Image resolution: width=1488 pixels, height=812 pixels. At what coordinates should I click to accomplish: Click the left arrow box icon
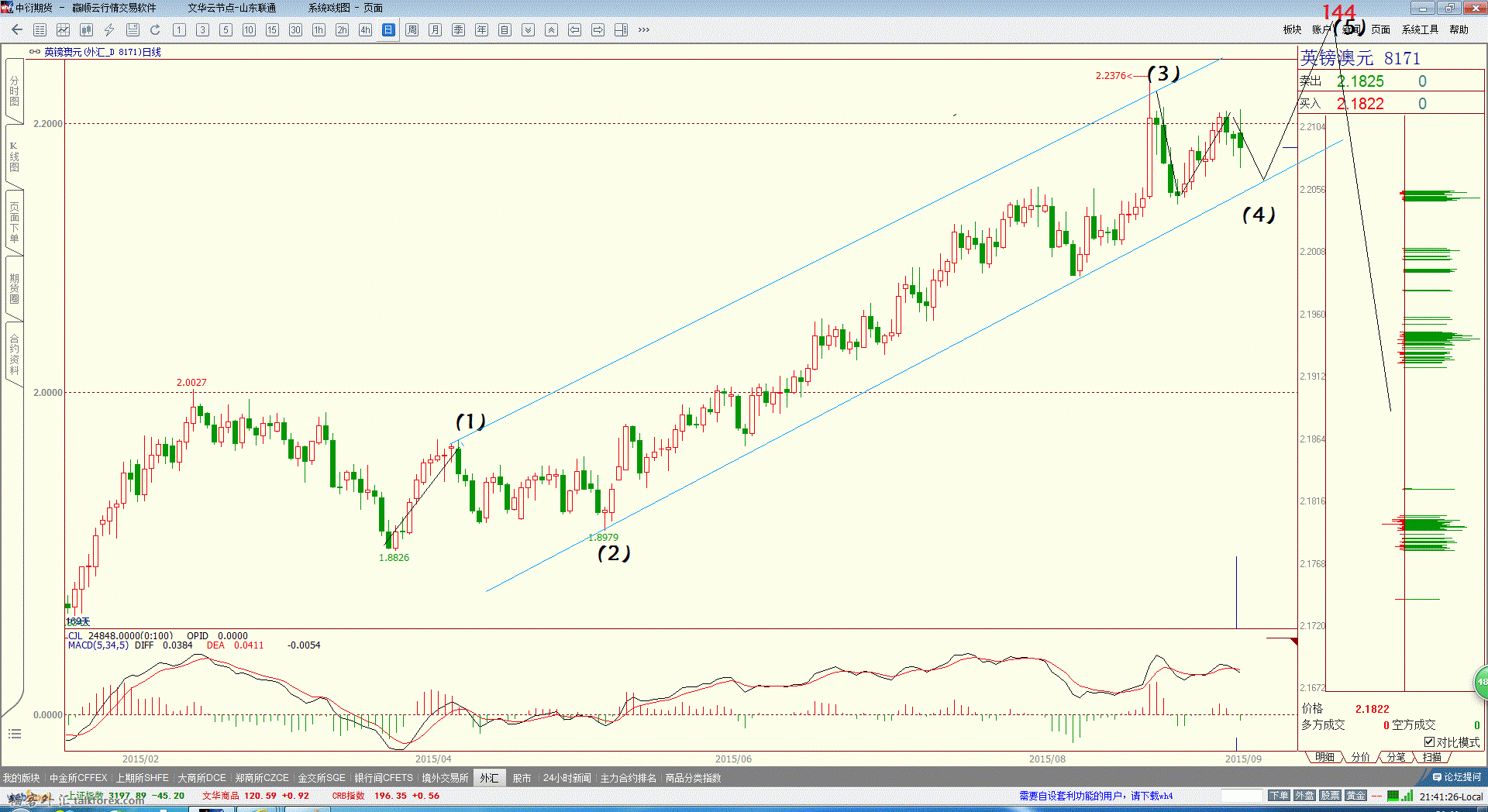coord(574,29)
